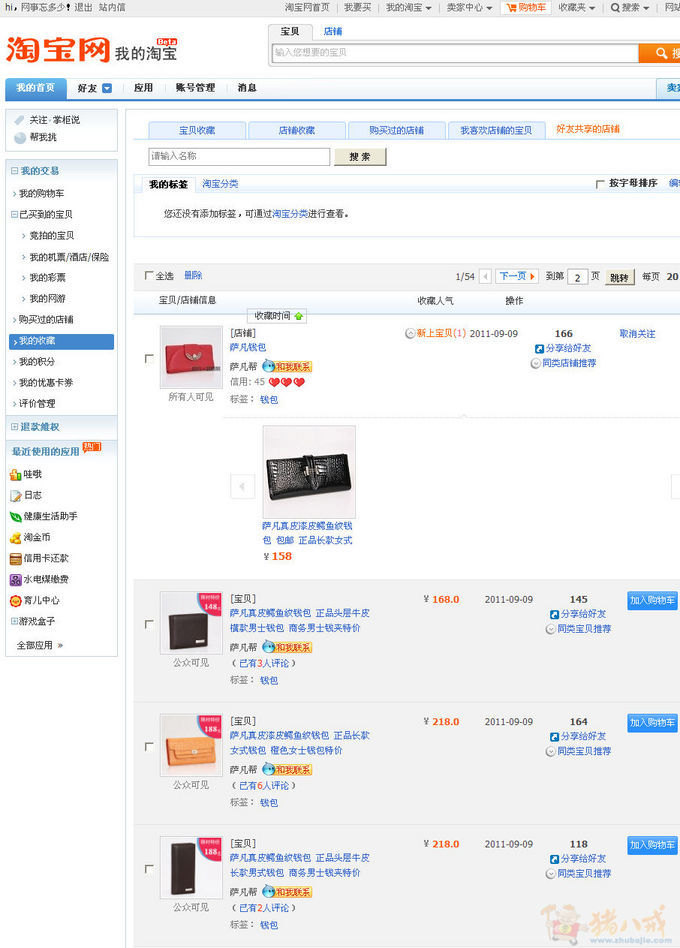Click 分享给好友 in the row with 145
680x948 pixels.
pyautogui.click(x=578, y=614)
